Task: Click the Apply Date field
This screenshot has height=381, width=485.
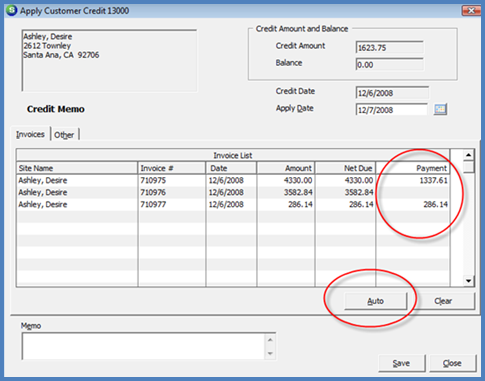Action: pos(391,110)
